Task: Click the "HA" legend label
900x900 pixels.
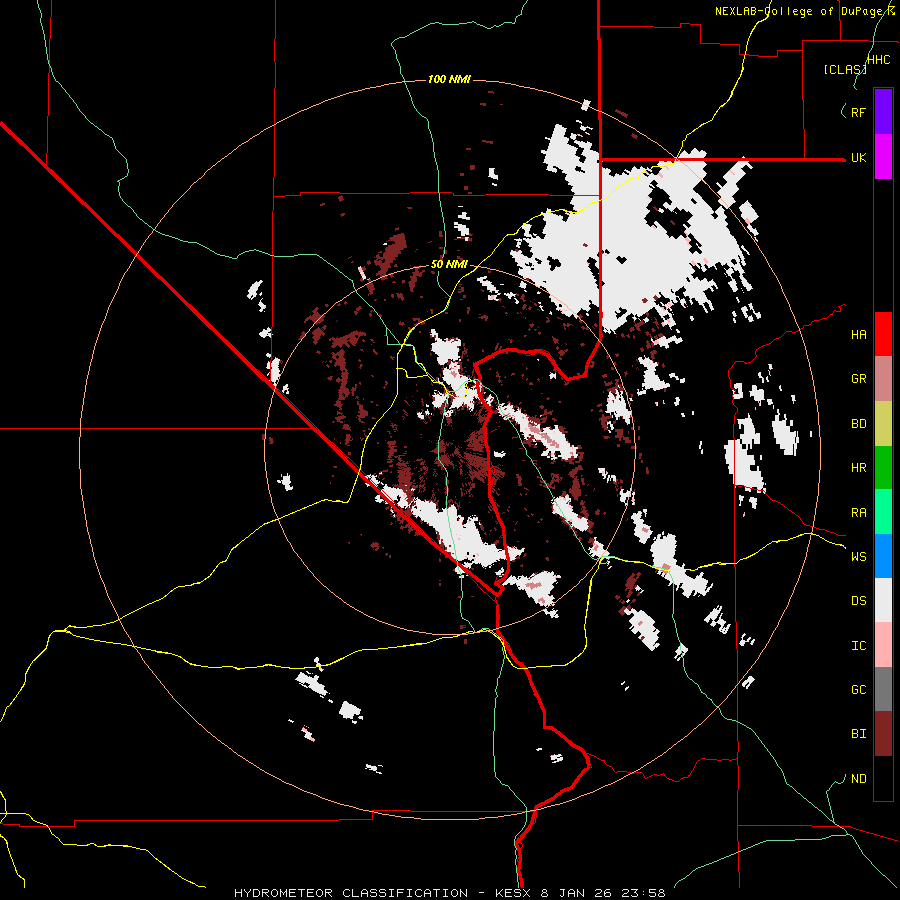Action: point(858,335)
